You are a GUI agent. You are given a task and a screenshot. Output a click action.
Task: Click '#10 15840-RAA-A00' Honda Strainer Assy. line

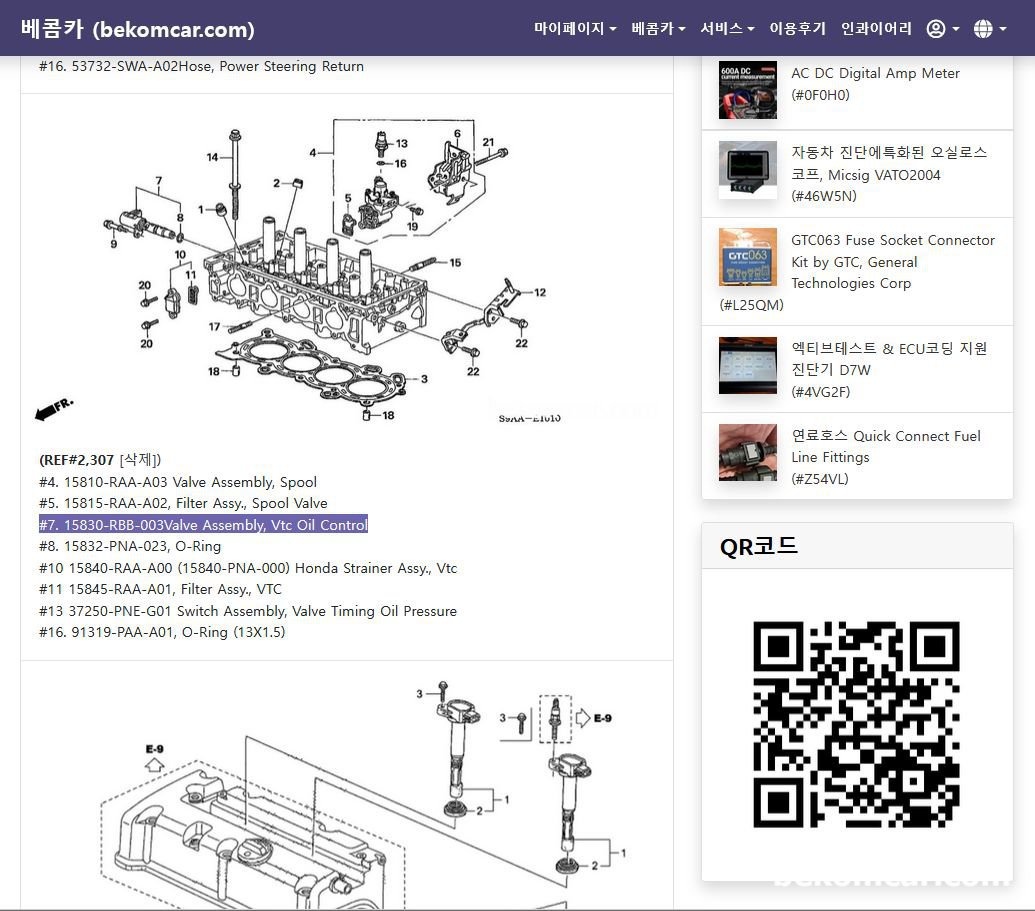point(248,568)
